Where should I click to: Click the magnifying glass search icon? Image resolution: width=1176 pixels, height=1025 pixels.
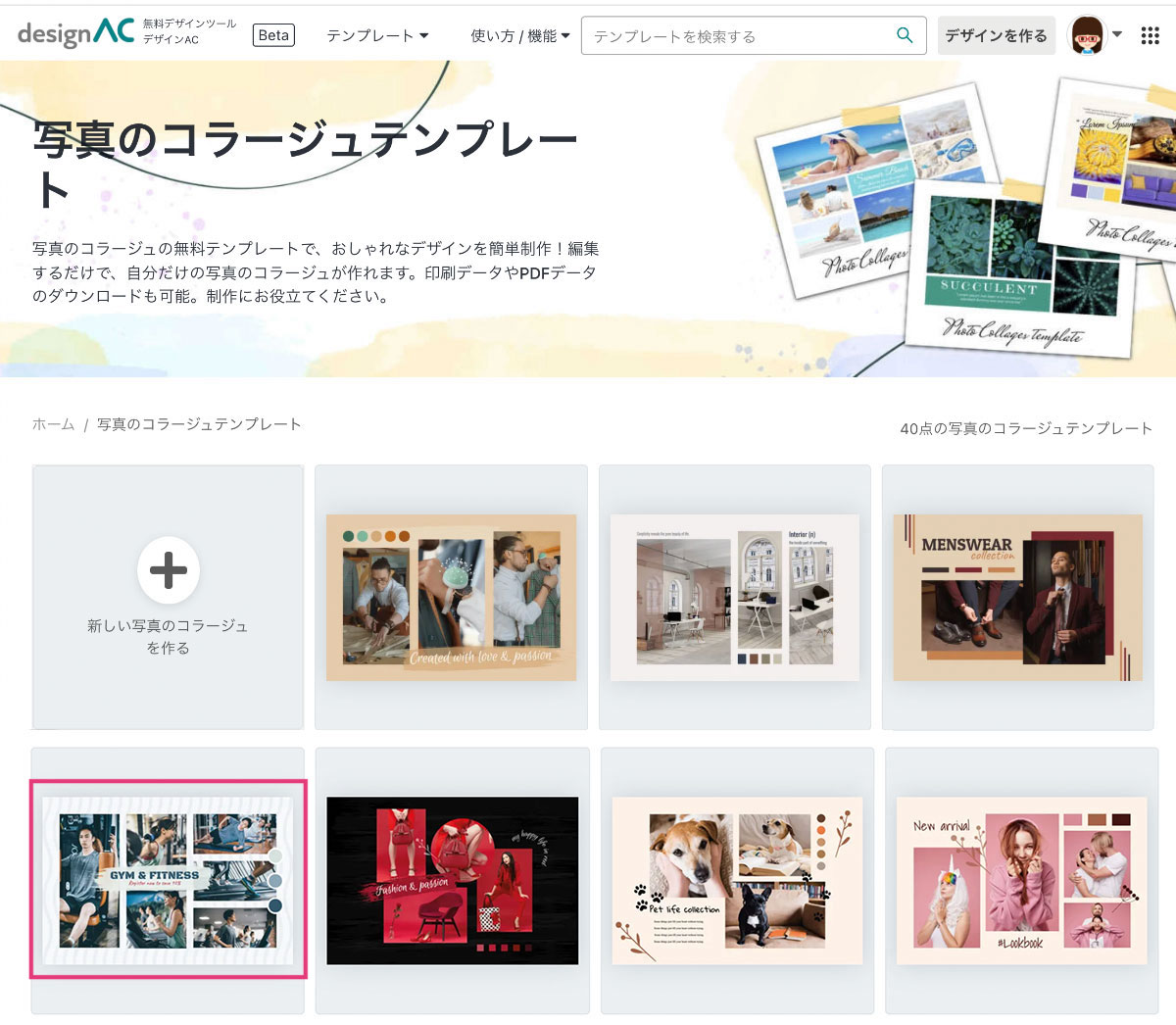[904, 34]
